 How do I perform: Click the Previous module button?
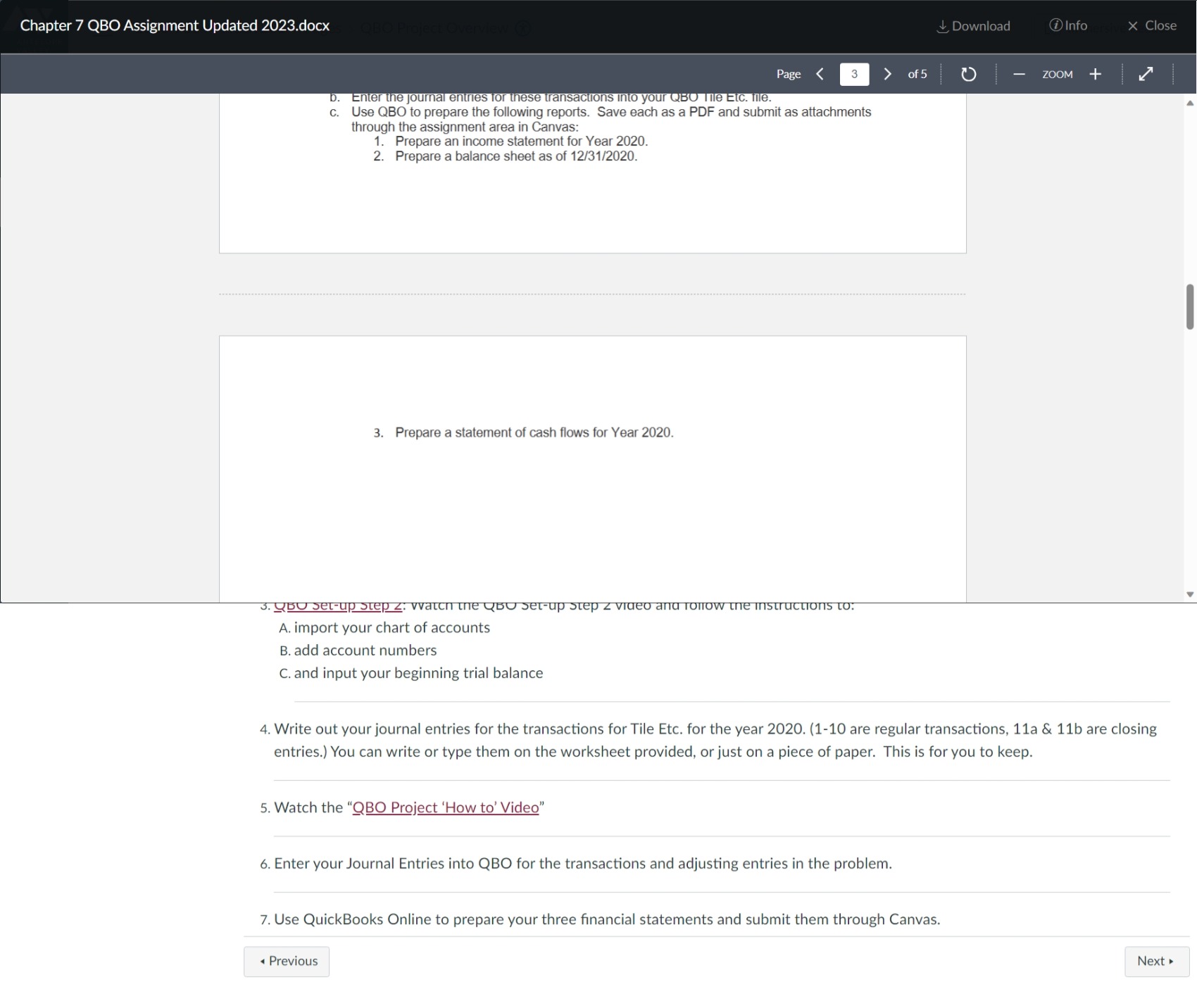click(x=286, y=961)
